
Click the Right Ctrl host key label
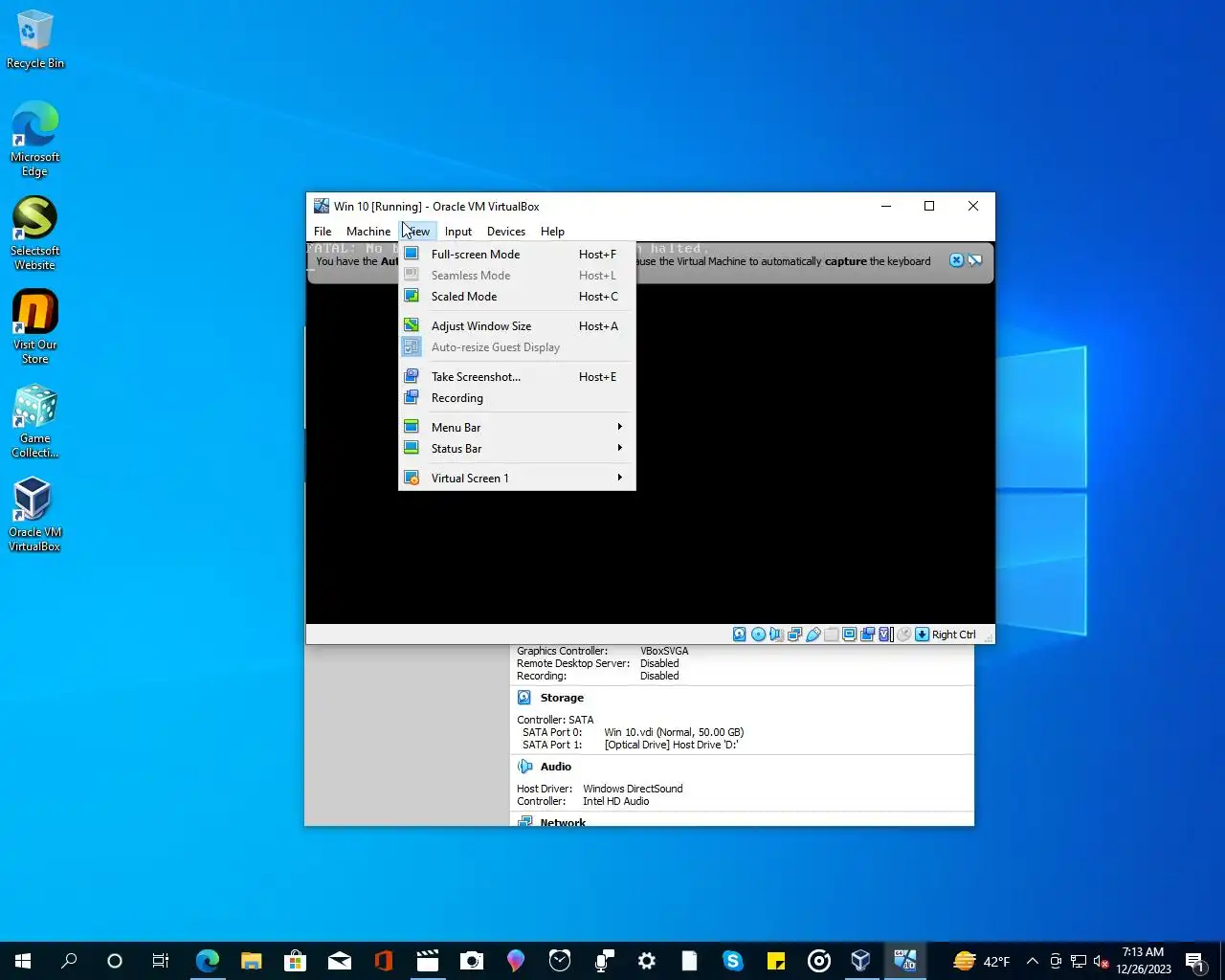(954, 635)
